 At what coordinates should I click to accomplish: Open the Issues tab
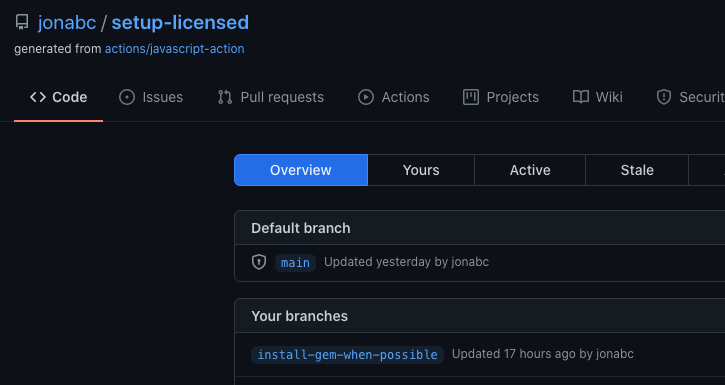(151, 97)
